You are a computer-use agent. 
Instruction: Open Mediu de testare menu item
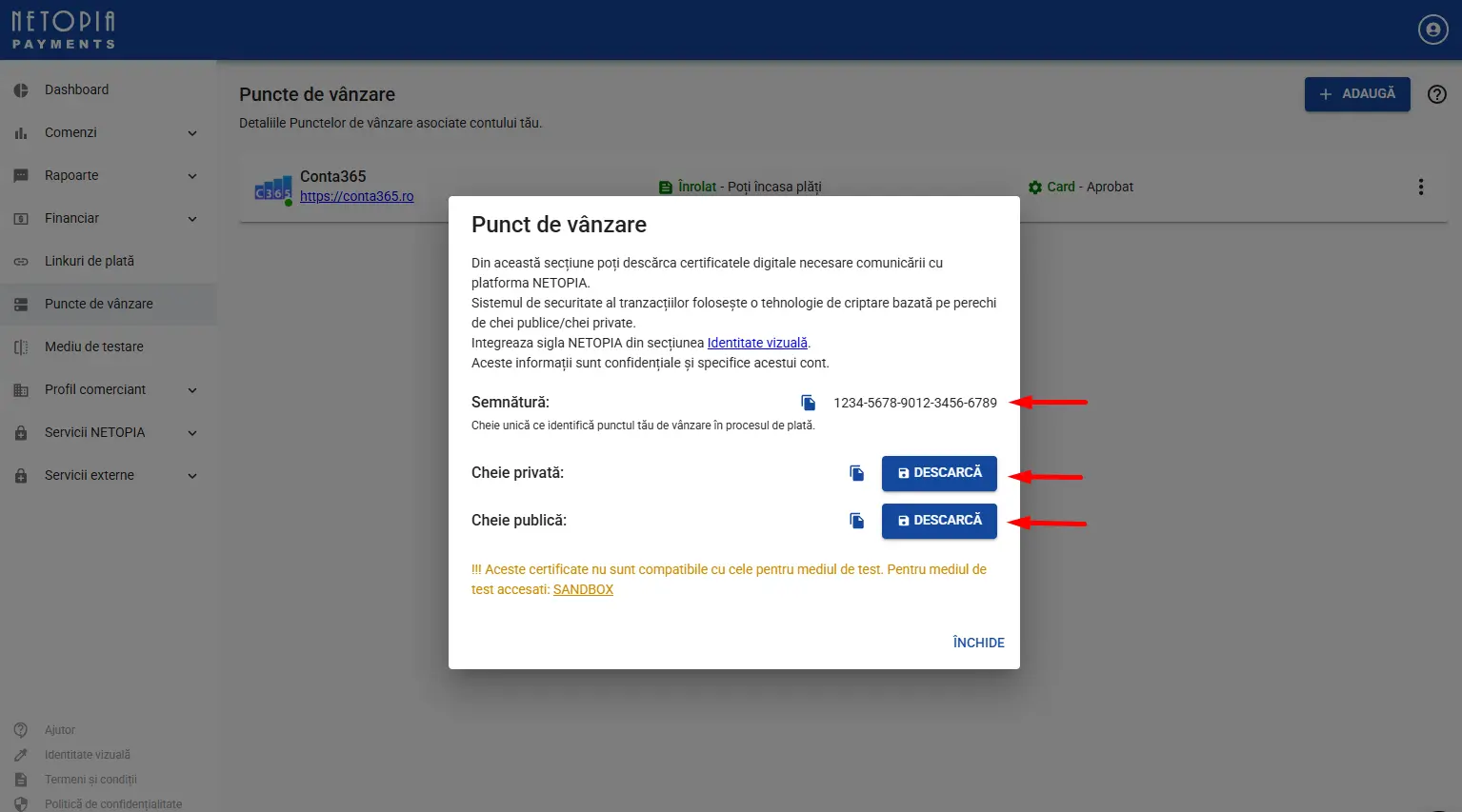[93, 347]
